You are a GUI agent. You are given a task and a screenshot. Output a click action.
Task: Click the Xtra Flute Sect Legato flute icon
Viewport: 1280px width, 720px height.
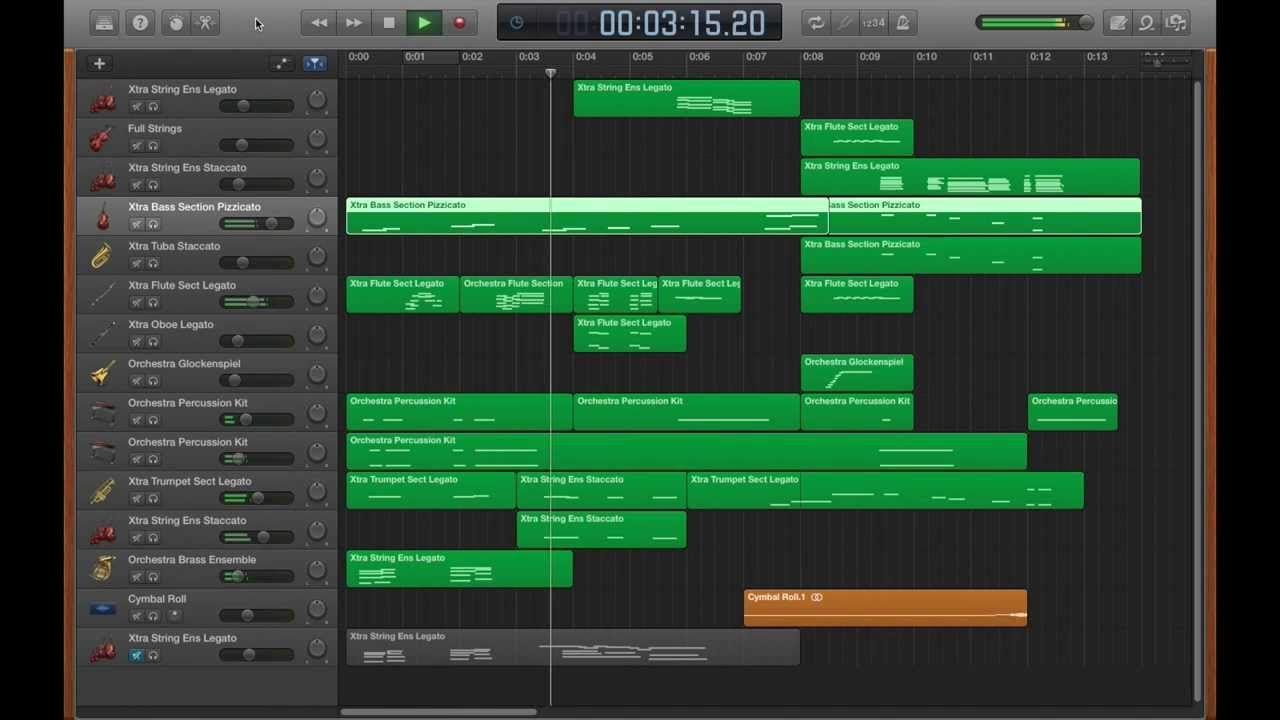(x=102, y=295)
